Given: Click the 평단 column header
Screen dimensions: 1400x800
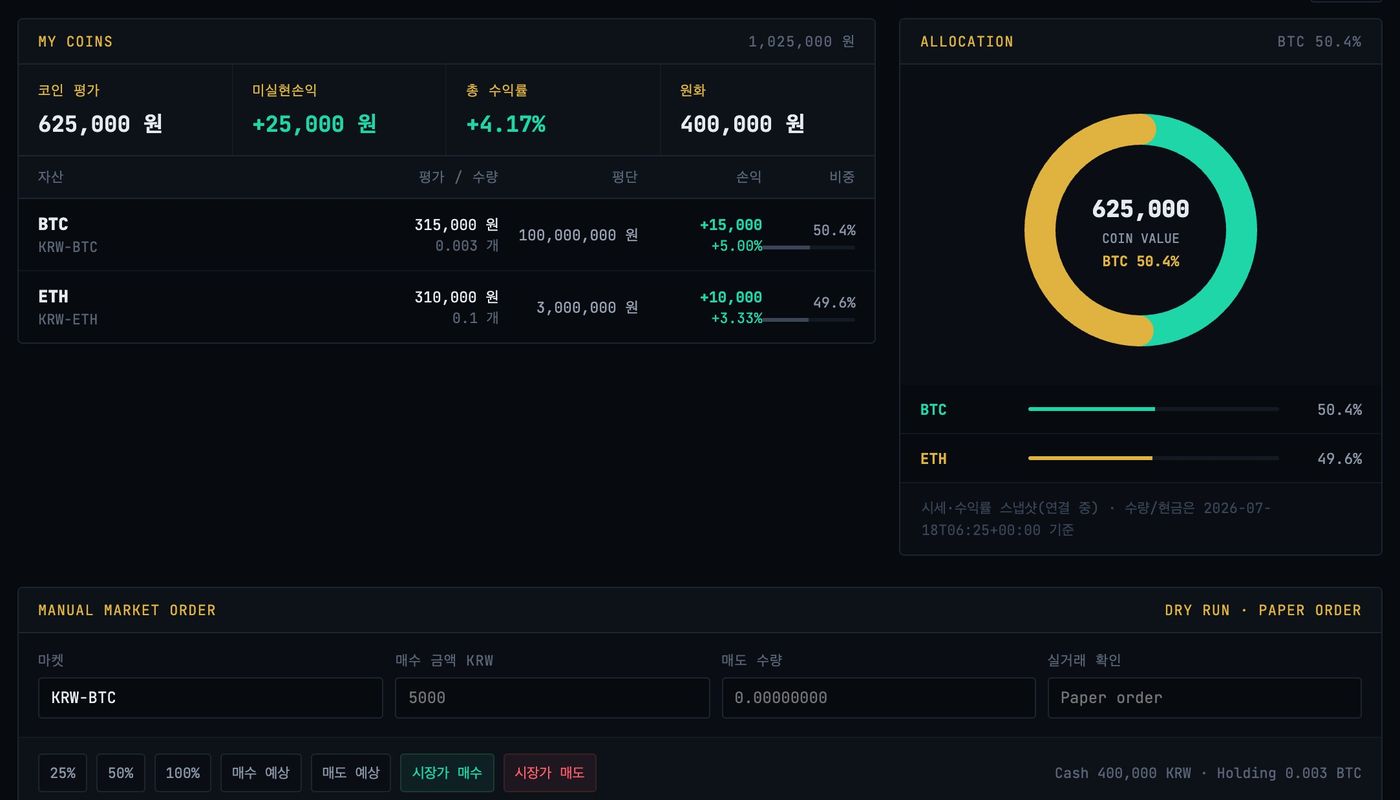Looking at the screenshot, I should 625,177.
